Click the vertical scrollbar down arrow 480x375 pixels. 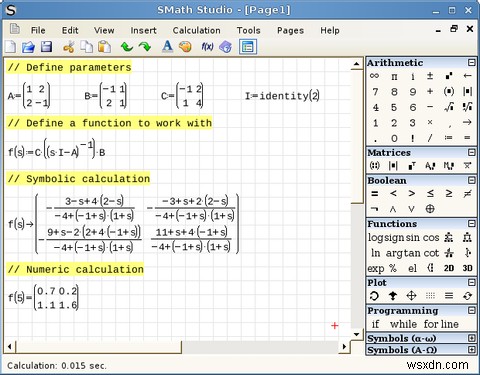(x=357, y=334)
